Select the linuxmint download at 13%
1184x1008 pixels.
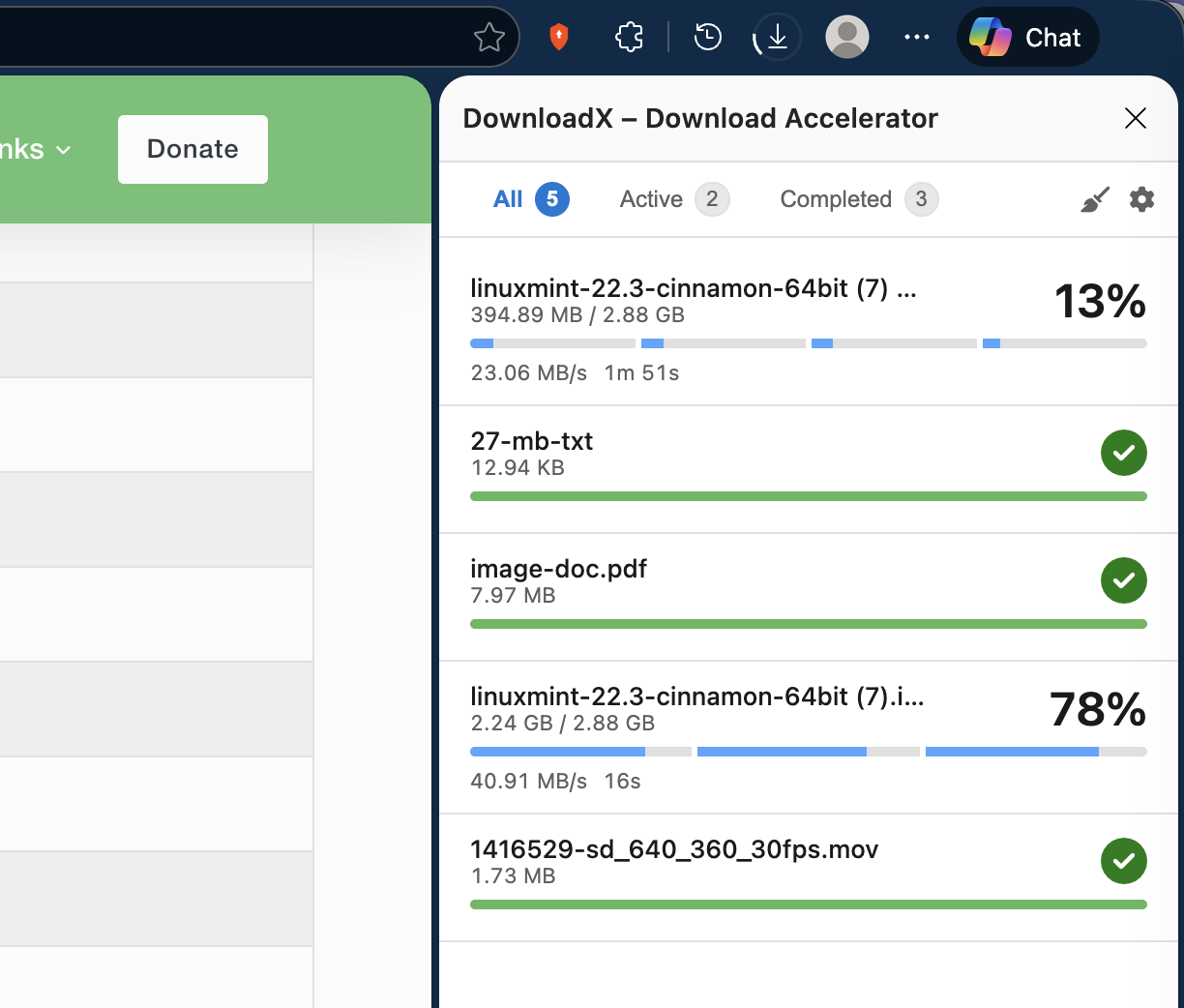coord(693,287)
